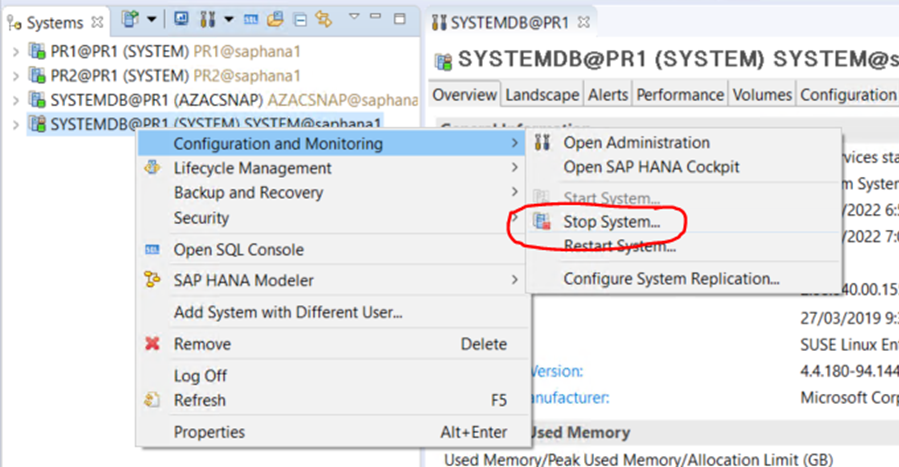899x467 pixels.
Task: Click the 4.4.180-94.144 version value
Action: [849, 371]
